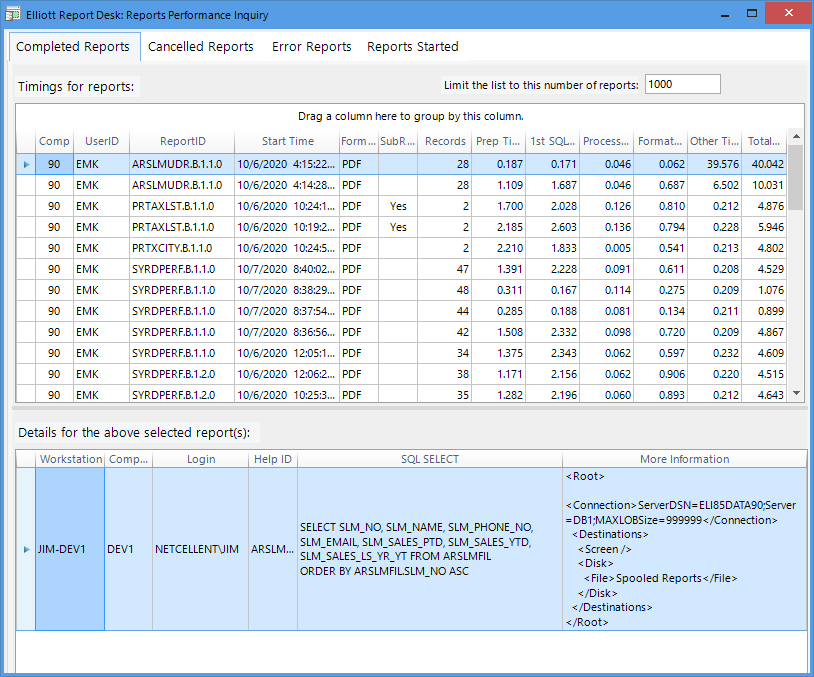814x677 pixels.
Task: Click the Total time column header
Action: (x=764, y=141)
